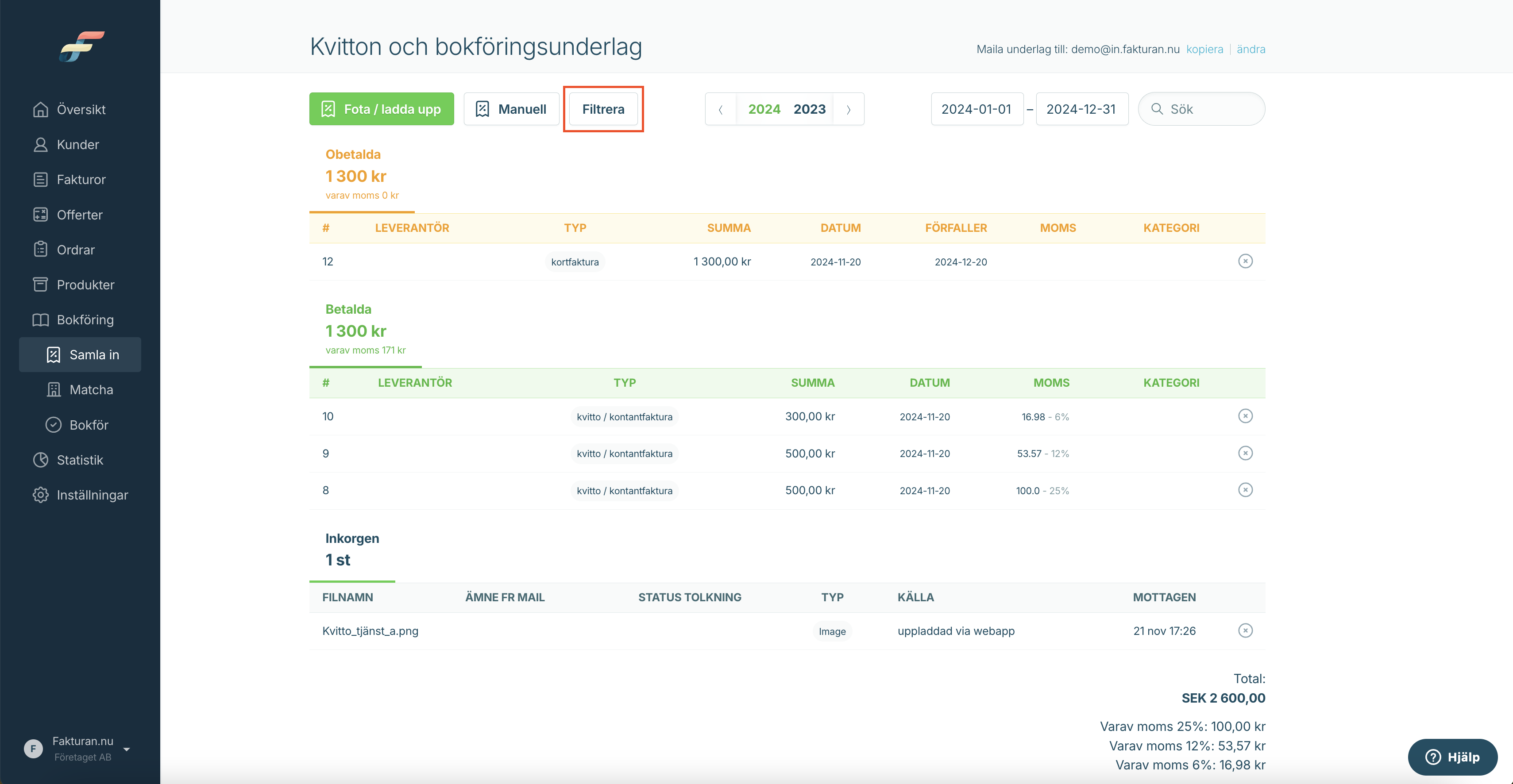Open the Översikt home icon
Screen dimensions: 1513x784
coord(40,109)
